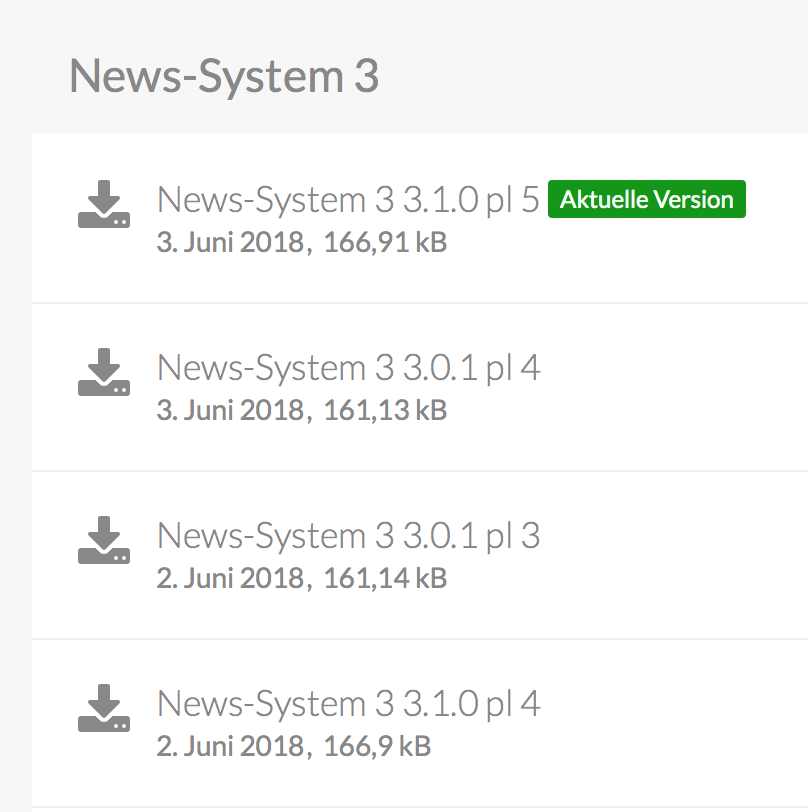Screen dimensions: 808x812
Task: Open the News-System 3 3.1.0 pl 5 title link
Action: pos(348,200)
